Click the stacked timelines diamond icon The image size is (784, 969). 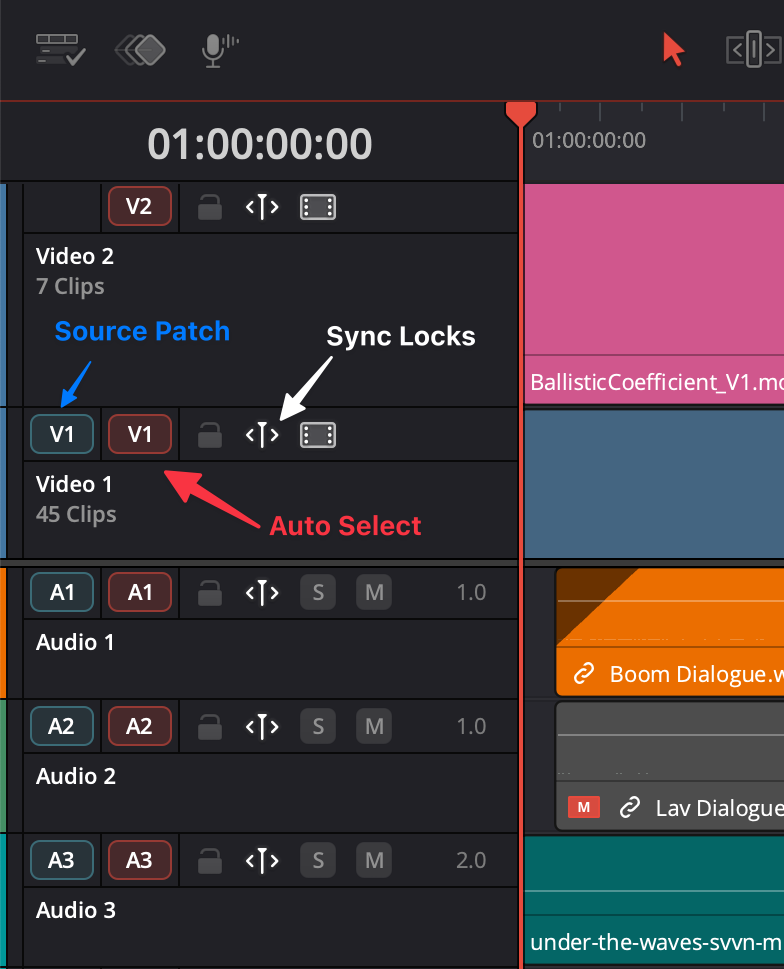click(140, 50)
